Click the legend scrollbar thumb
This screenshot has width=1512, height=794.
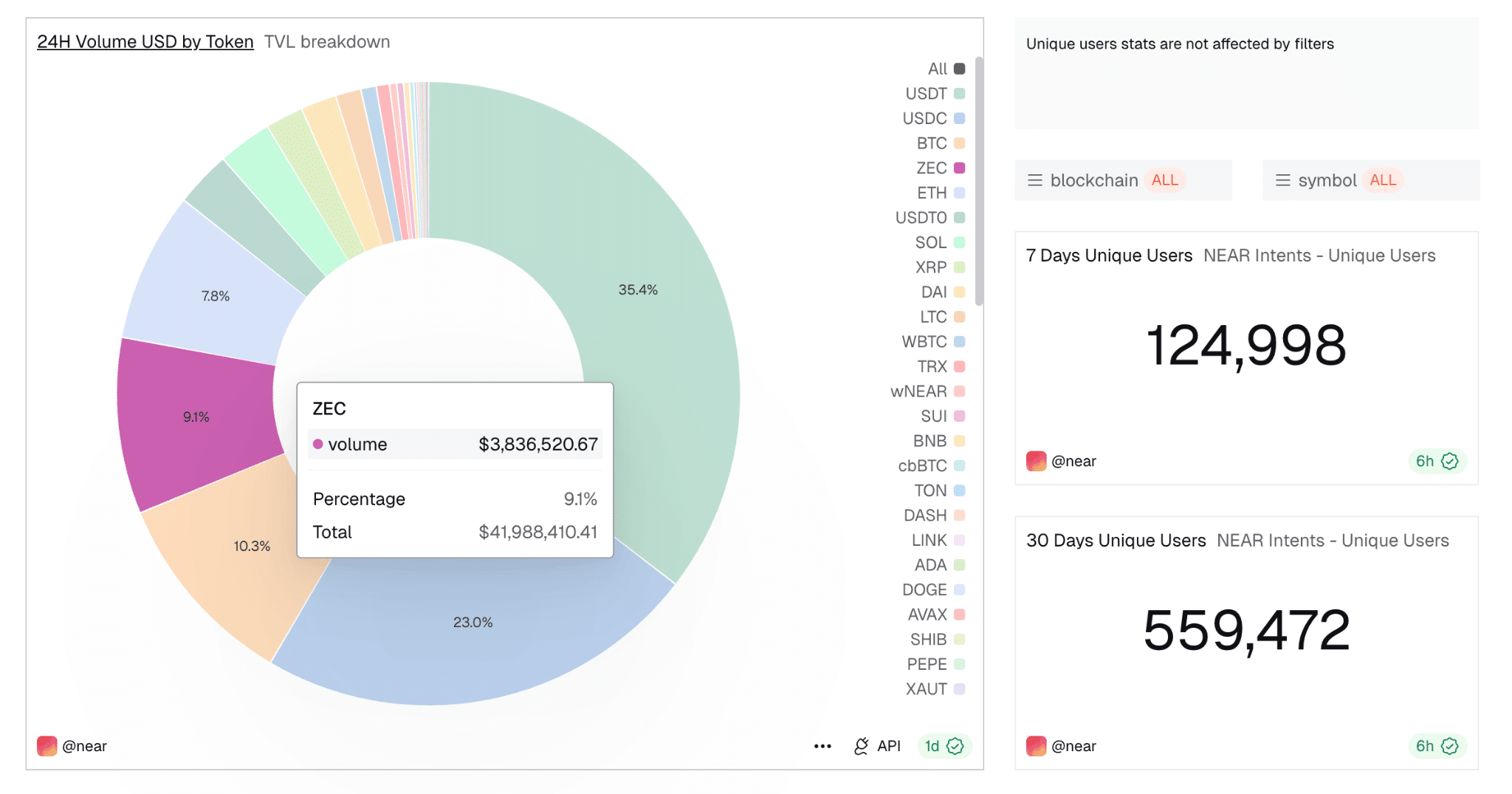pyautogui.click(x=979, y=181)
